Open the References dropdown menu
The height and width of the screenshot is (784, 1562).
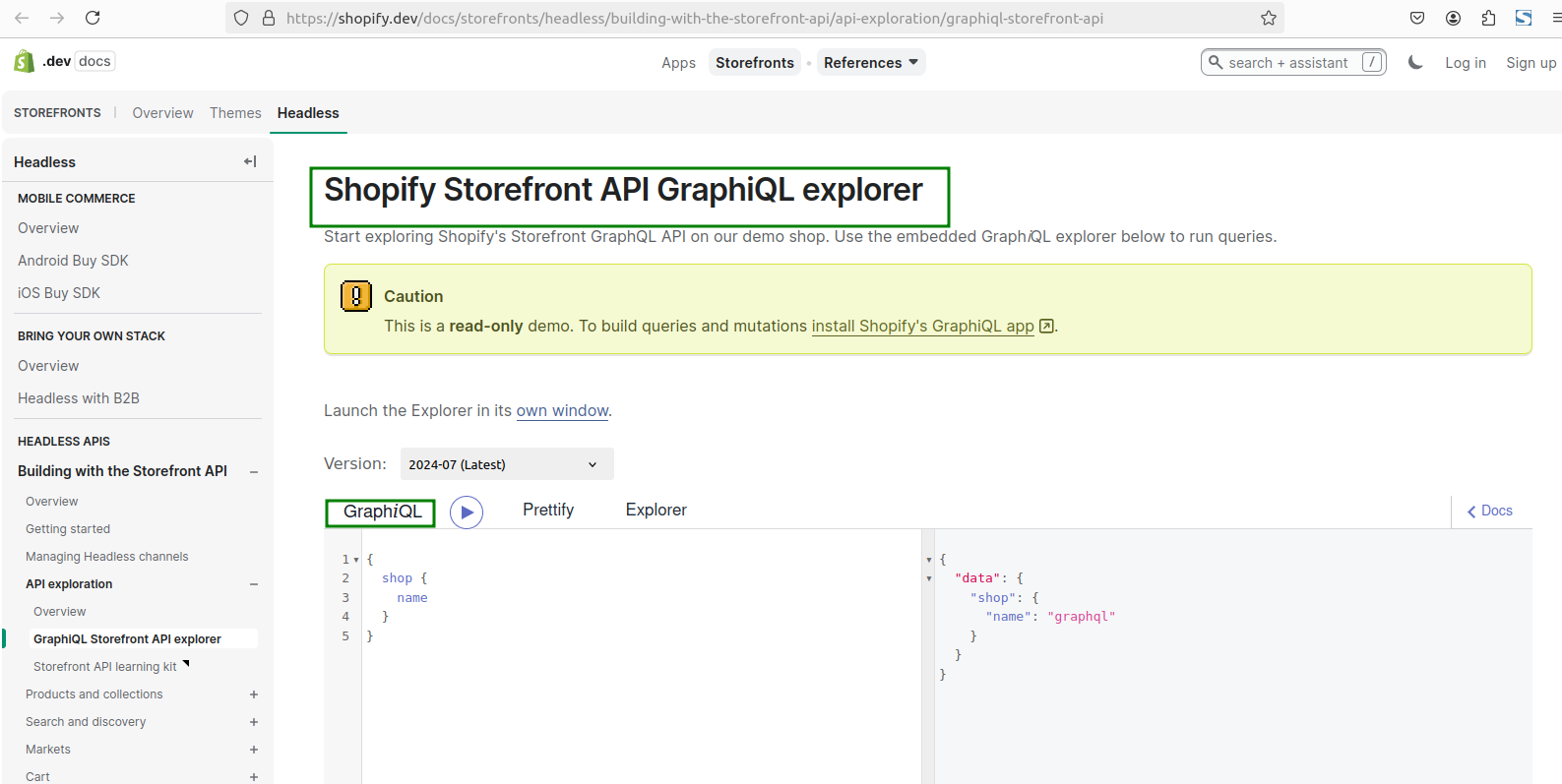coord(870,63)
